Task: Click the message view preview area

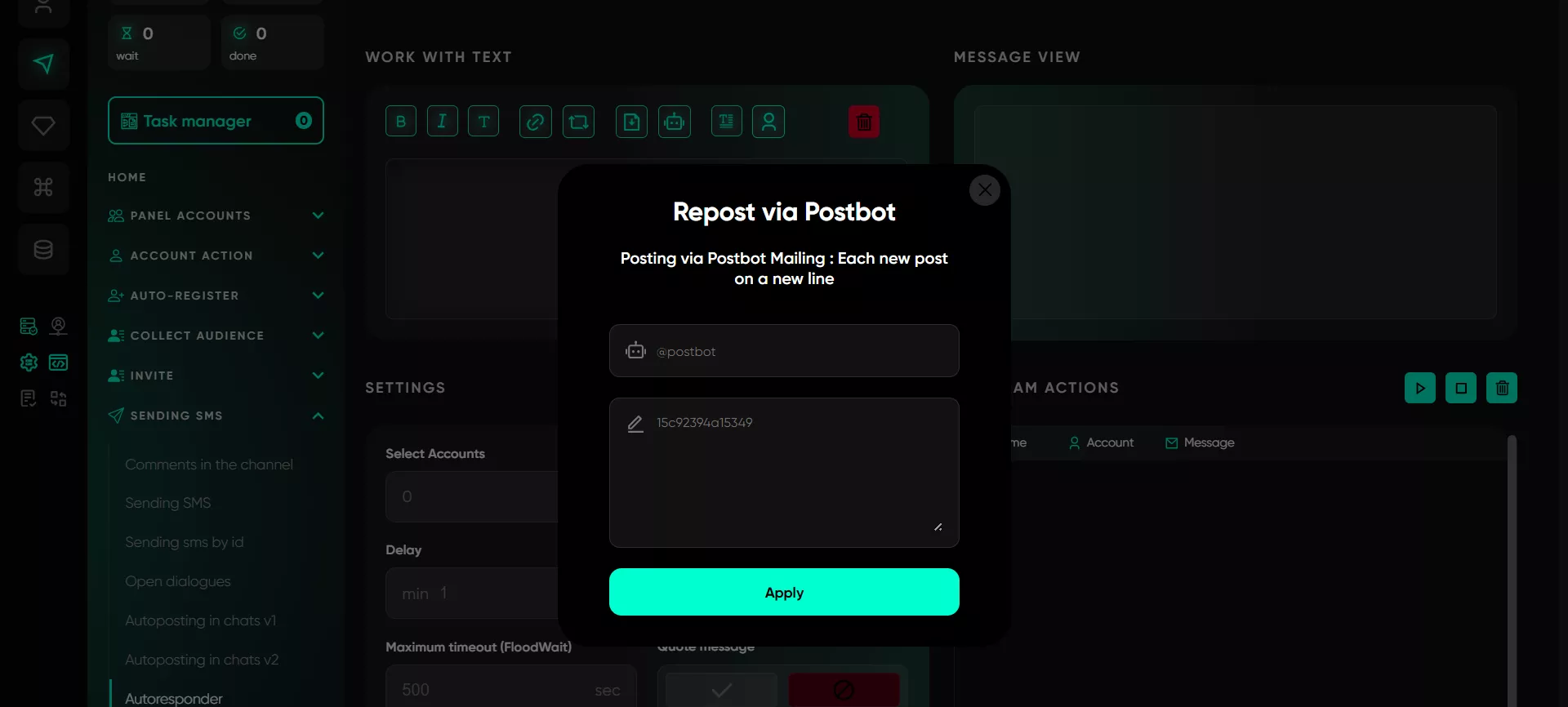Action: 1236,212
